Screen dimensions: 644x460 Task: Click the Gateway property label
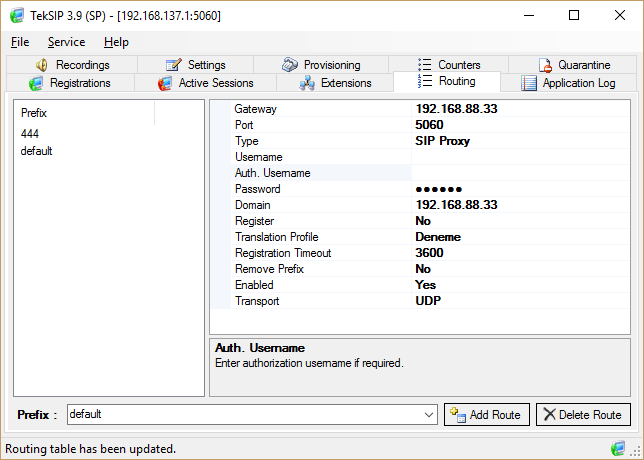coord(255,108)
